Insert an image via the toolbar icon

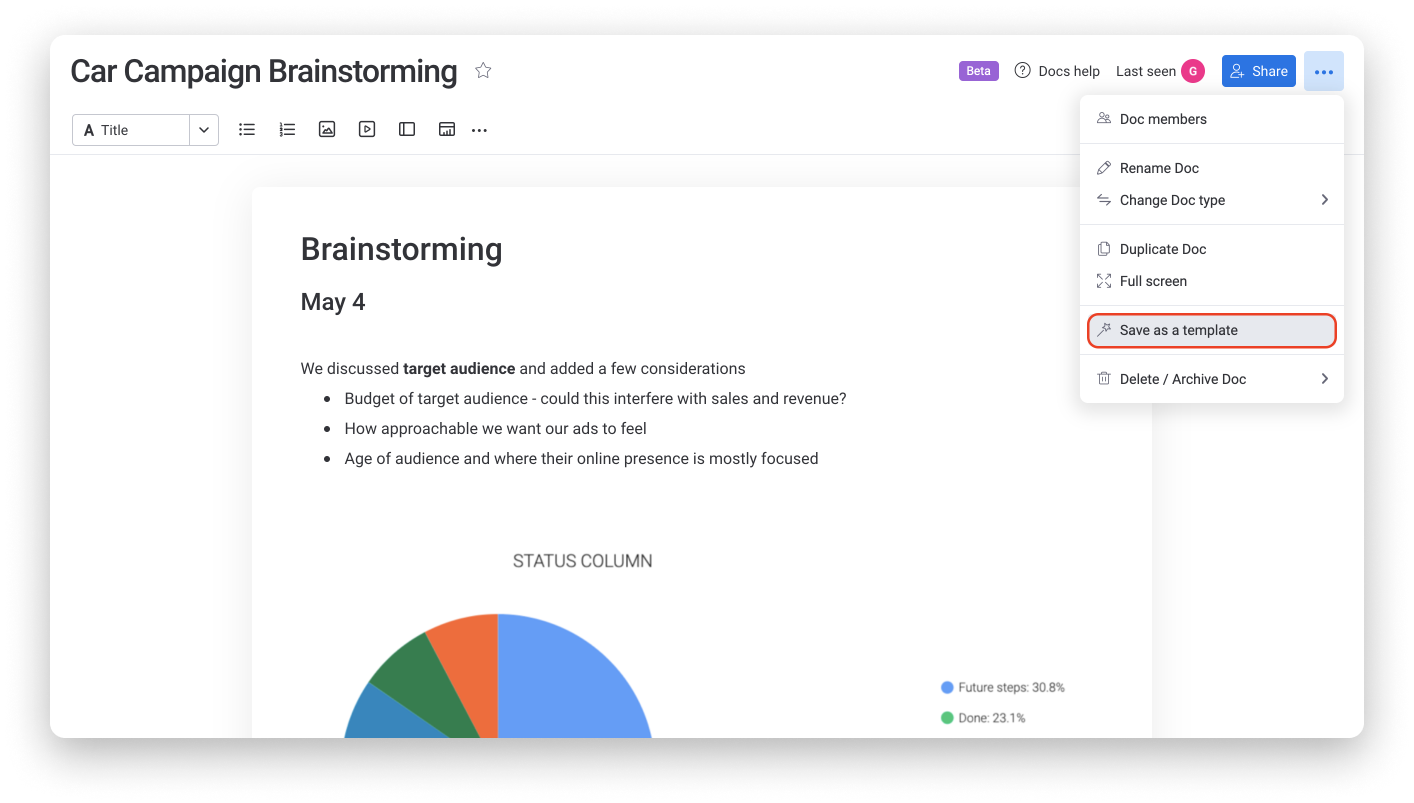click(x=327, y=129)
